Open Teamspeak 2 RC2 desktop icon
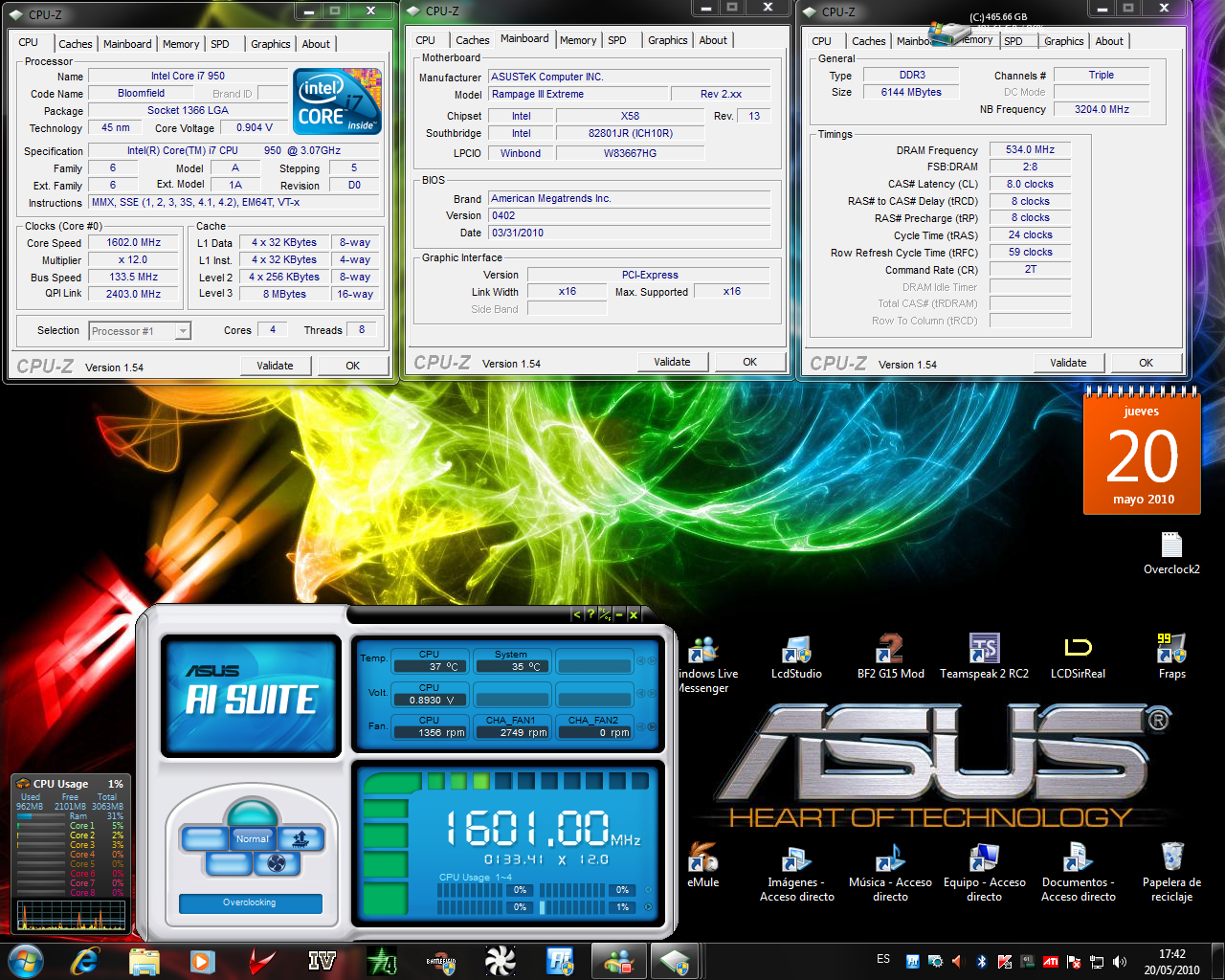Screen dimensions: 1225x980 point(984,651)
